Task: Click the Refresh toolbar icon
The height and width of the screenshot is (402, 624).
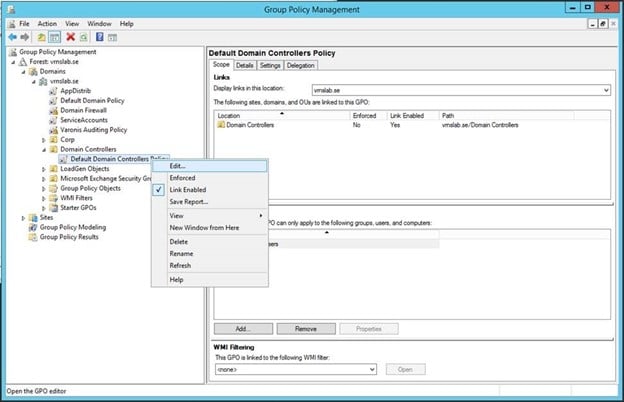Action: point(84,36)
